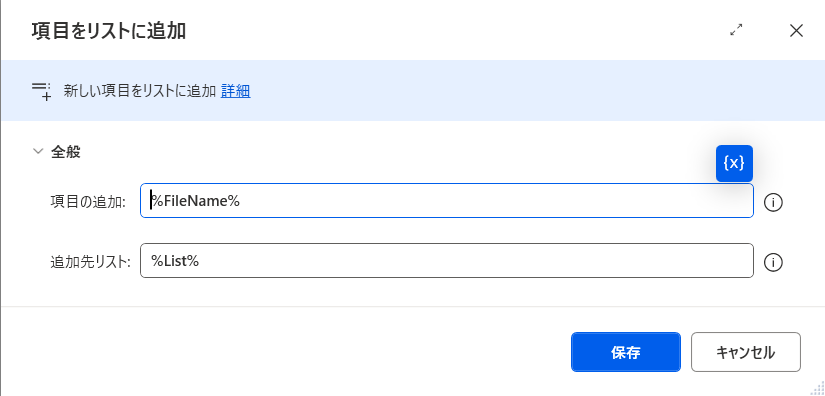Click the resize grip at the dialog corner
This screenshot has height=396, width=825.
click(817, 389)
